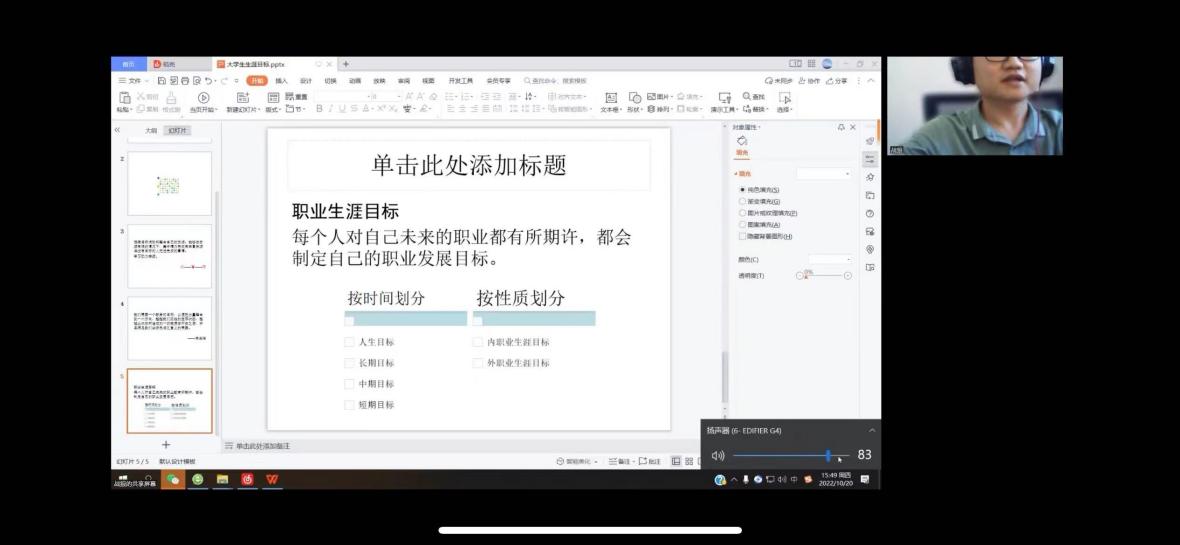The width and height of the screenshot is (1180, 545).
Task: Expand the fill preset dropdown in properties panel
Action: pos(824,174)
